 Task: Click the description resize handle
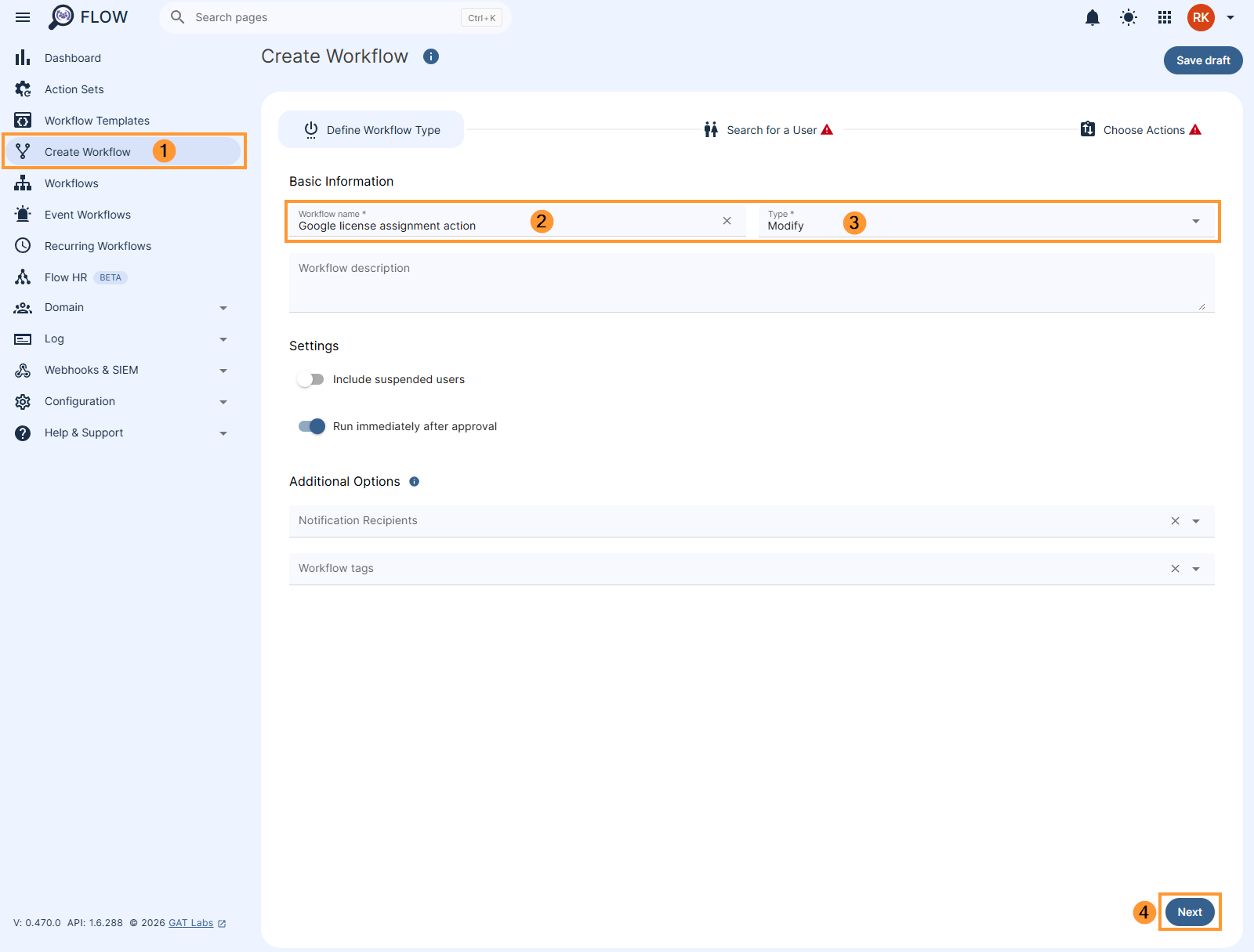[x=1201, y=306]
